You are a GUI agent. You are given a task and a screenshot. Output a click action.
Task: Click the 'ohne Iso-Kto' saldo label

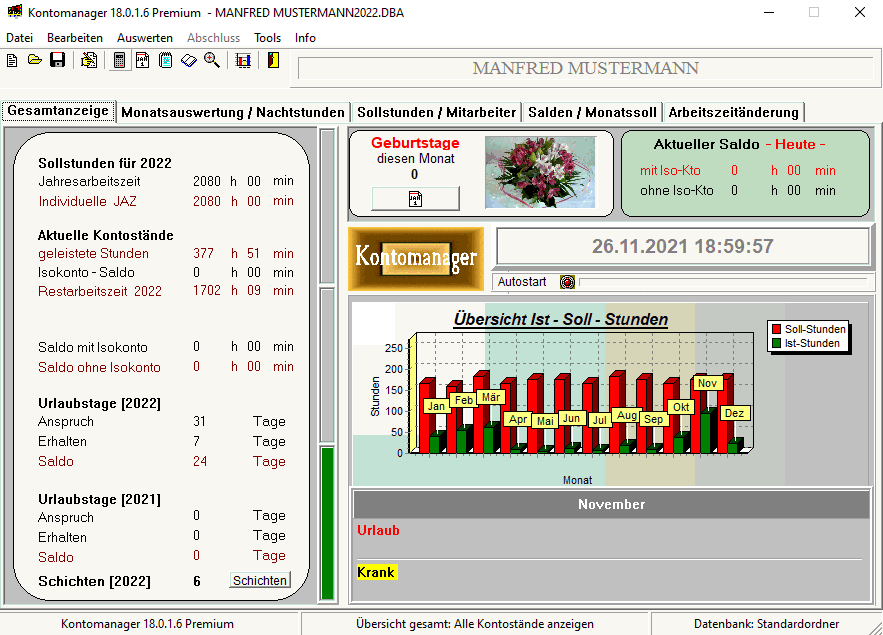[676, 190]
